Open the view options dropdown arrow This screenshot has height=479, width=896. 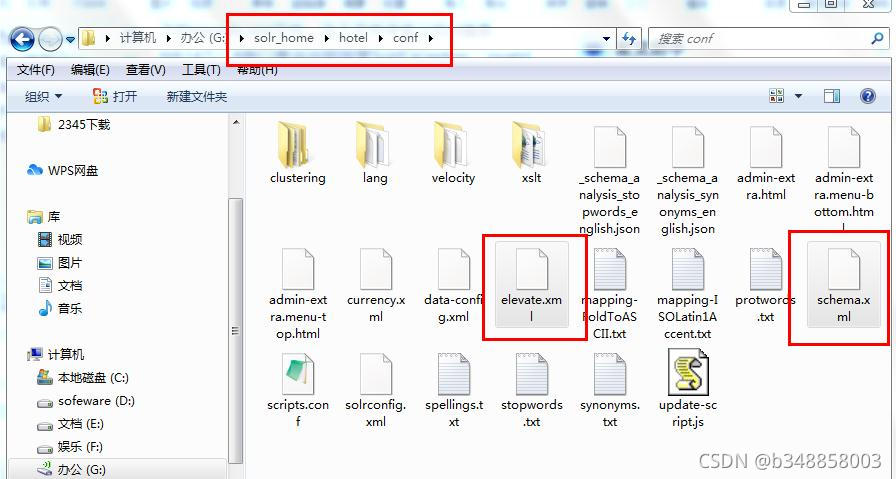click(799, 96)
